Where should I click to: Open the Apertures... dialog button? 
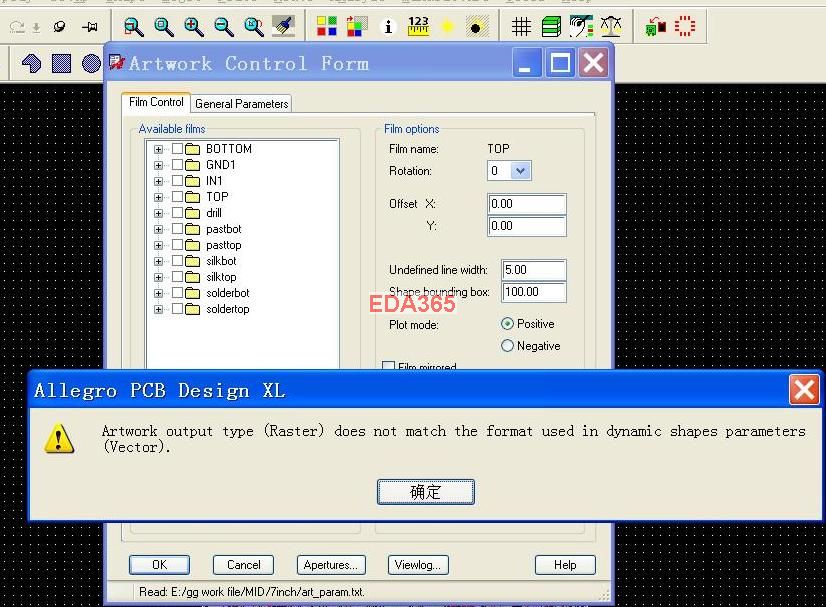coord(331,565)
